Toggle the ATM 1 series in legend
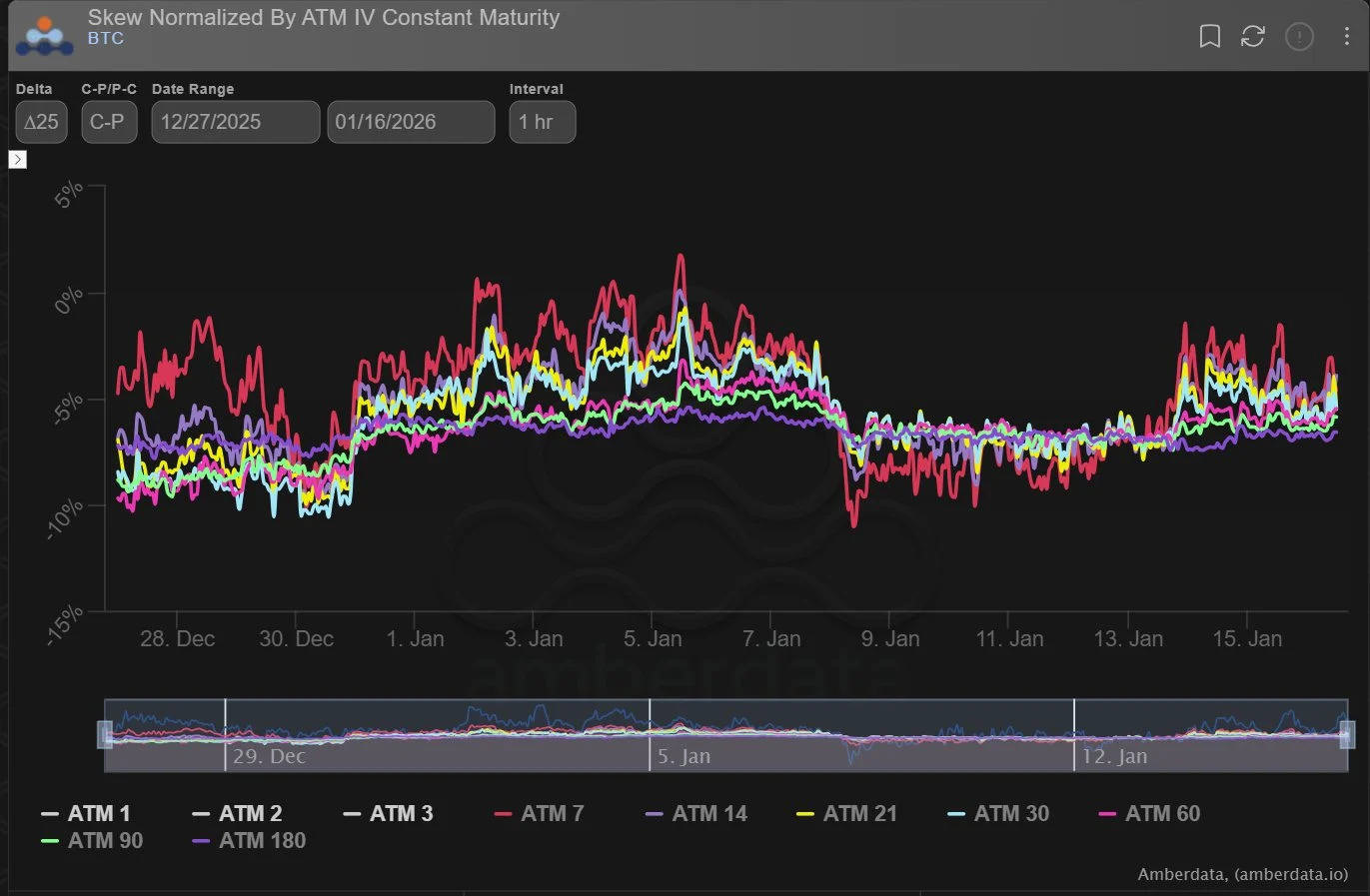Image resolution: width=1370 pixels, height=896 pixels. point(86,814)
